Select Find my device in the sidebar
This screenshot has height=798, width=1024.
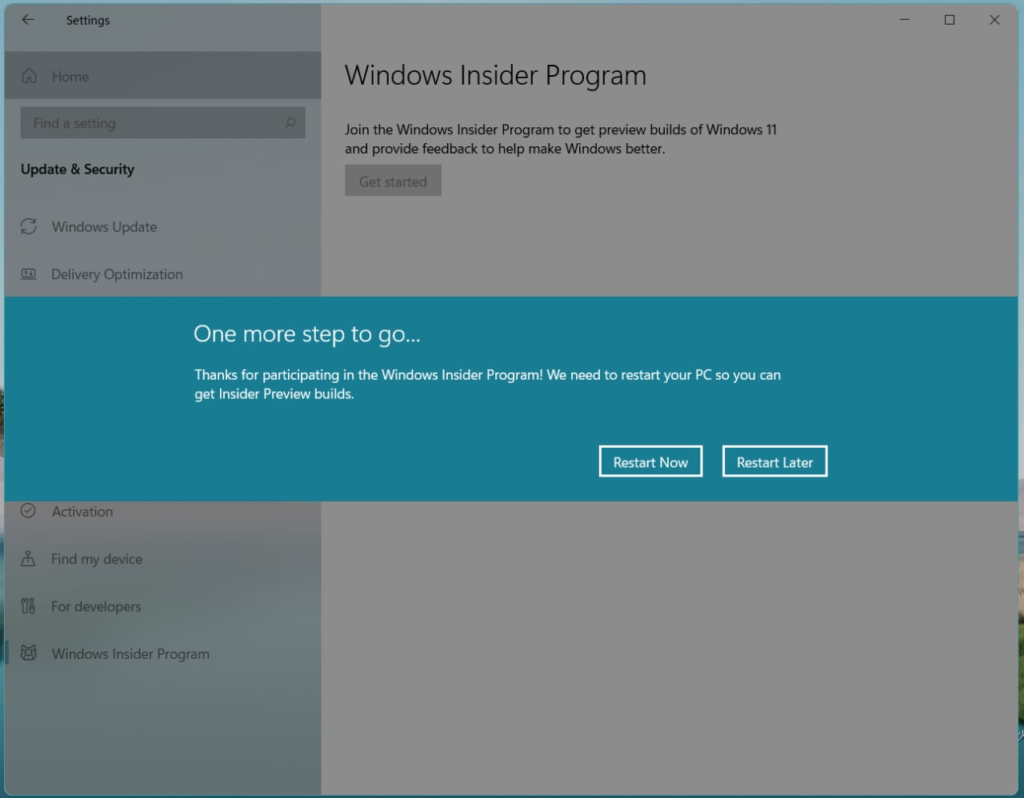tap(97, 559)
